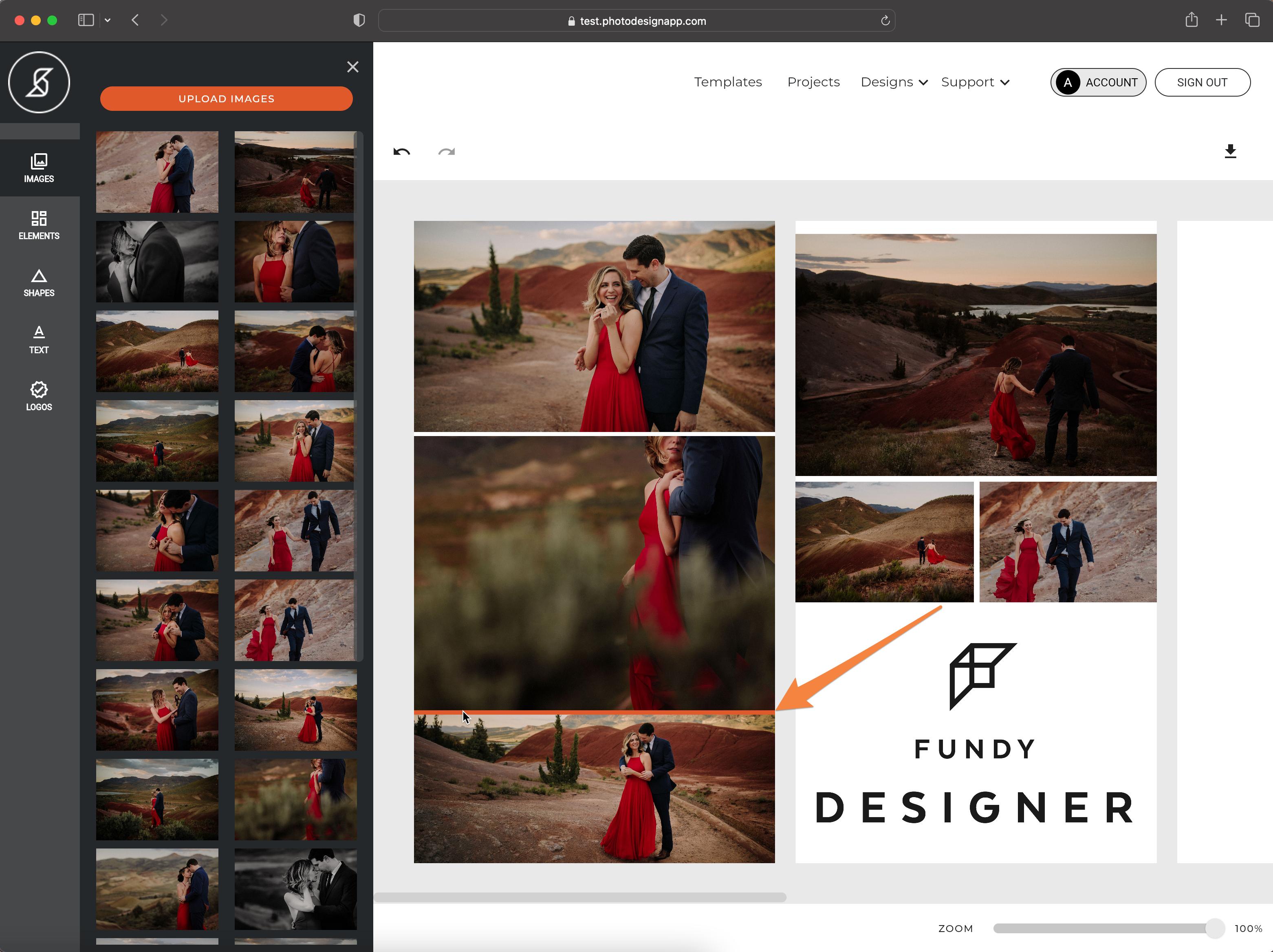
Task: Click the A account avatar icon
Action: (x=1068, y=82)
